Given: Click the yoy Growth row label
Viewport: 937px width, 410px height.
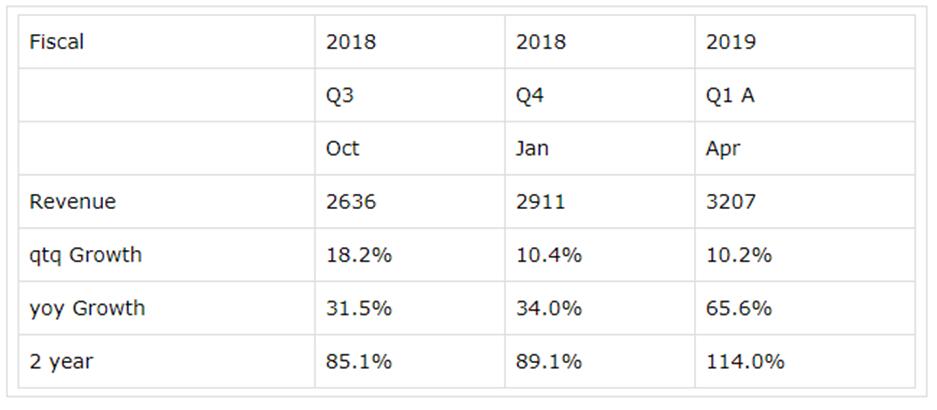Looking at the screenshot, I should pos(87,308).
